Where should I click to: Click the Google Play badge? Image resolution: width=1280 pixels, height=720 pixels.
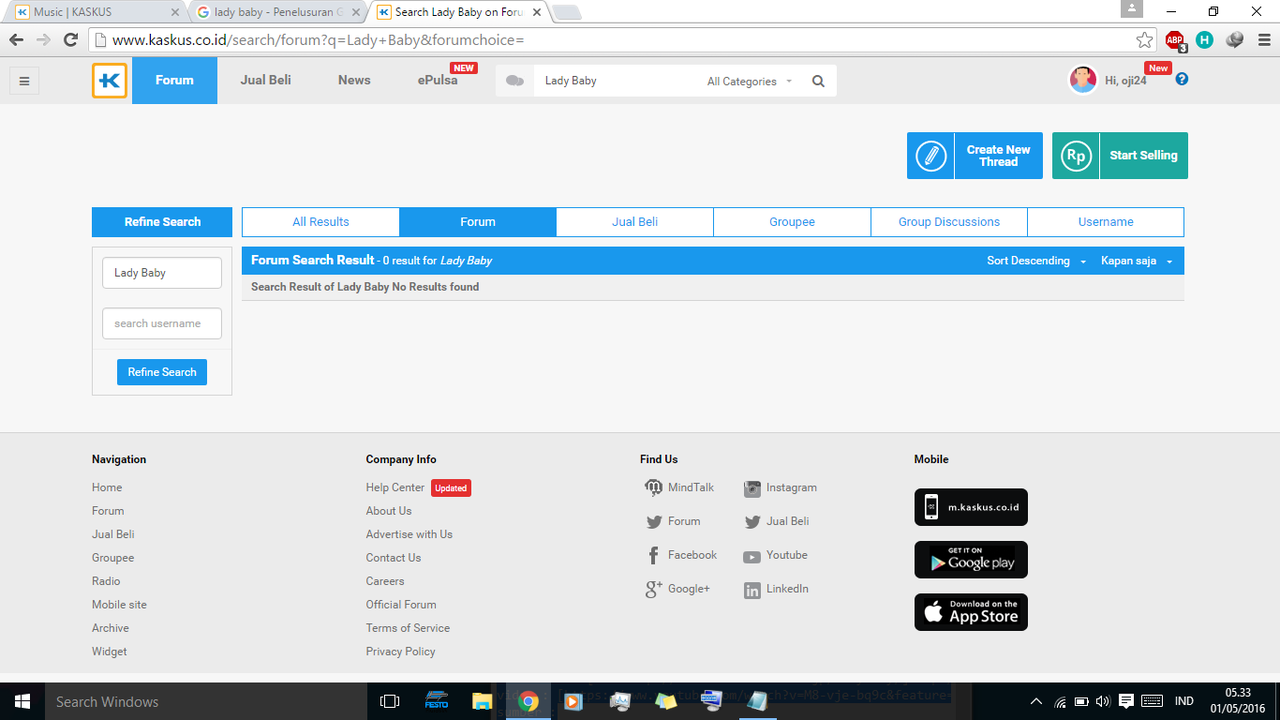(971, 560)
